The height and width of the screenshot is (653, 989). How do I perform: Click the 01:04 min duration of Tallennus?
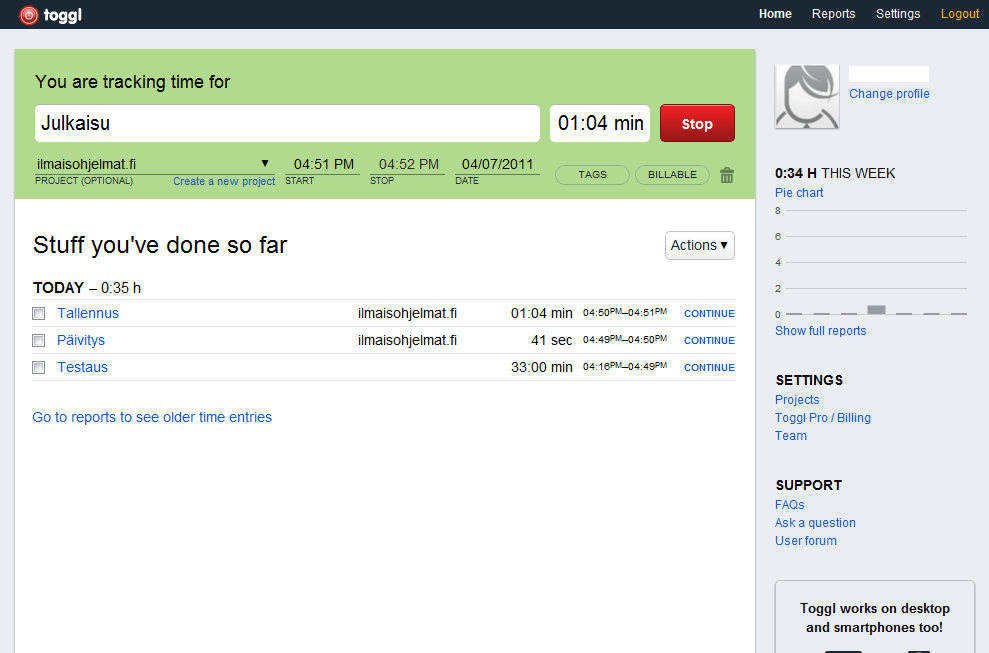tap(542, 314)
